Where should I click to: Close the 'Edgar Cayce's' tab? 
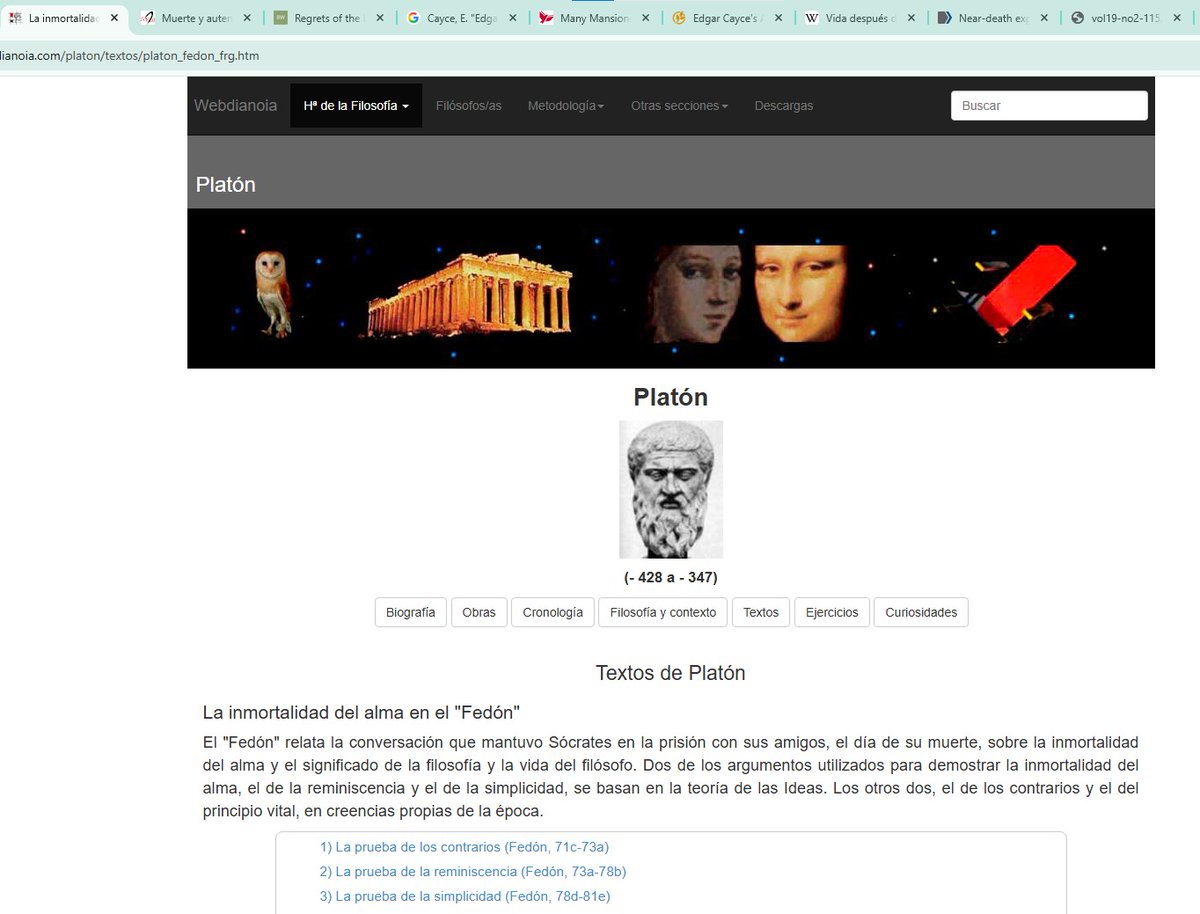point(778,18)
